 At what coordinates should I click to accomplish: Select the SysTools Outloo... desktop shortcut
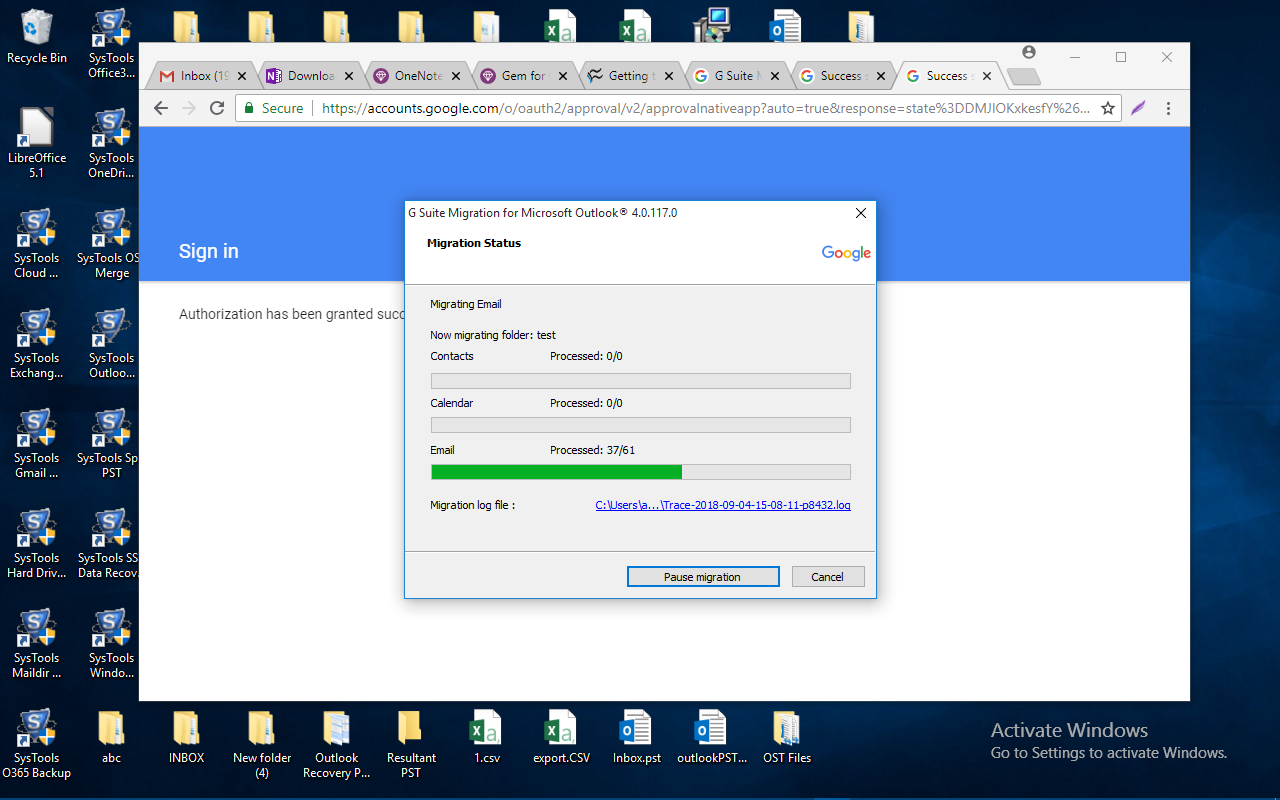(111, 343)
